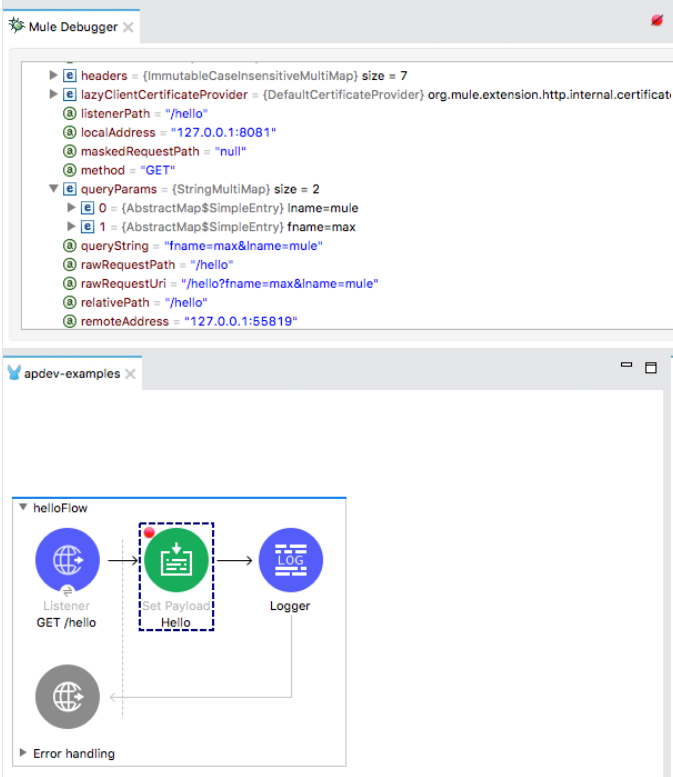
Task: Toggle the breakpoint on Set Payload
Action: tap(149, 533)
